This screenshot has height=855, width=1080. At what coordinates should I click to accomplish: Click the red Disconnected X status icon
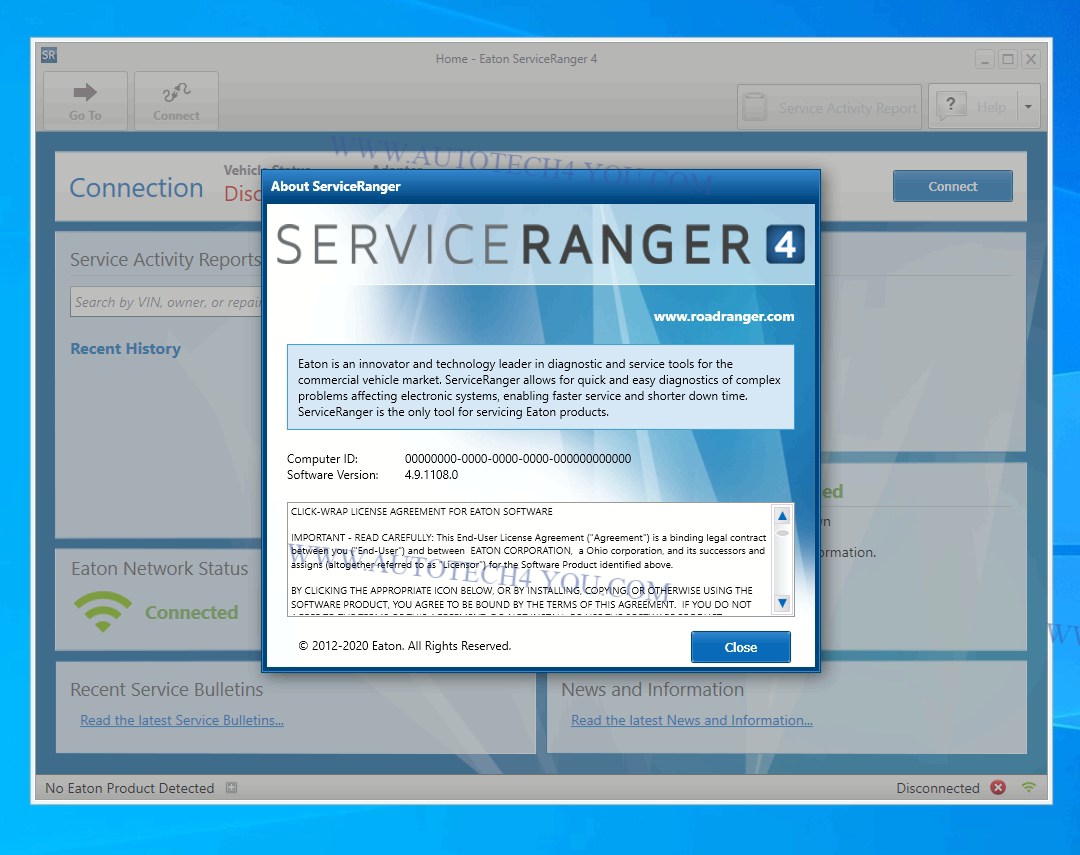pyautogui.click(x=998, y=788)
